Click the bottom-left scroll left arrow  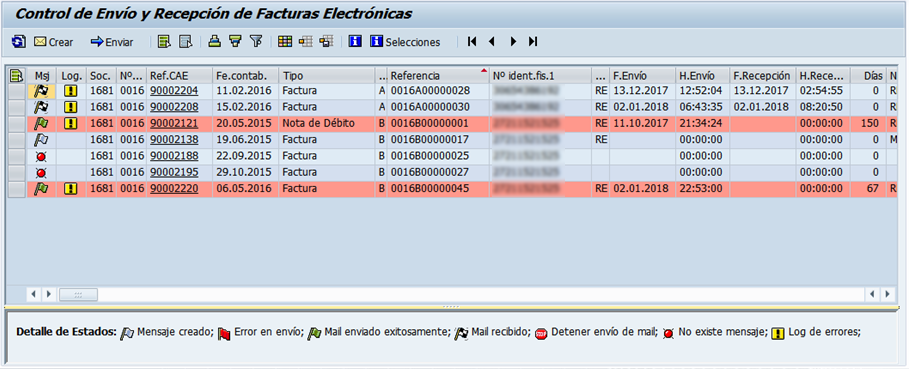click(x=34, y=294)
